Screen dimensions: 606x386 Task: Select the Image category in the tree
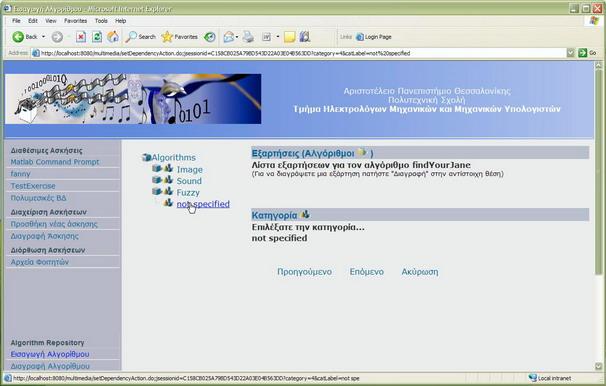pyautogui.click(x=189, y=169)
